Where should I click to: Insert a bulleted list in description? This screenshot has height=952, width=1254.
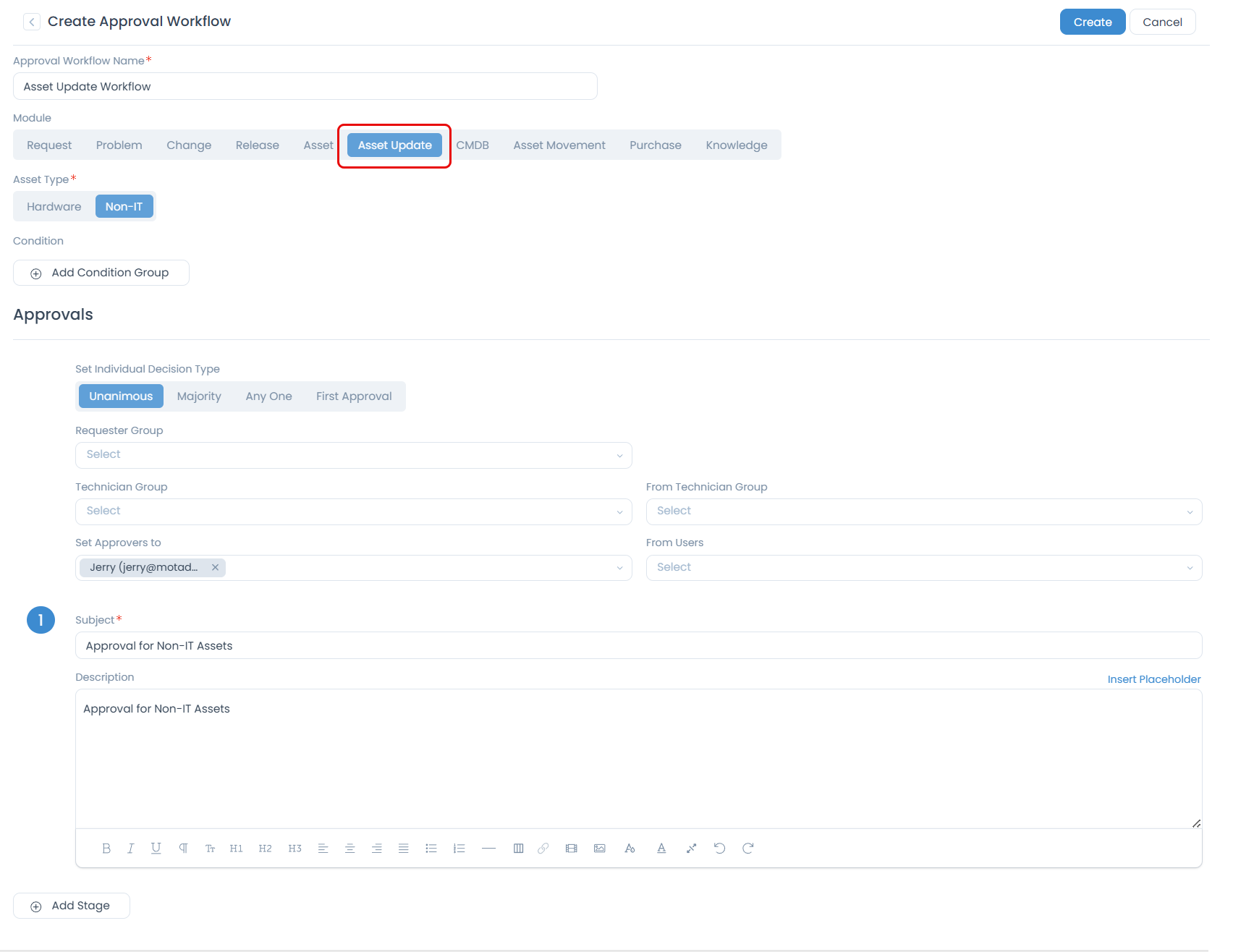[x=431, y=849]
